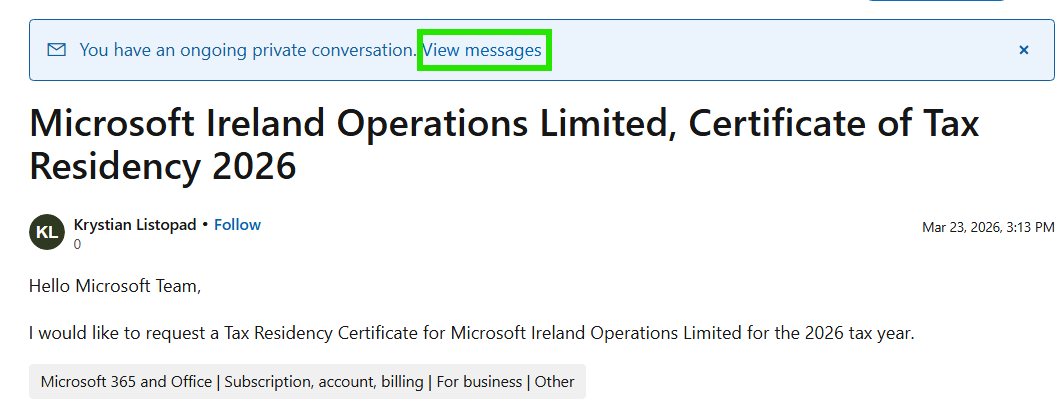Open the KL user avatar
The width and height of the screenshot is (1062, 412).
point(47,232)
